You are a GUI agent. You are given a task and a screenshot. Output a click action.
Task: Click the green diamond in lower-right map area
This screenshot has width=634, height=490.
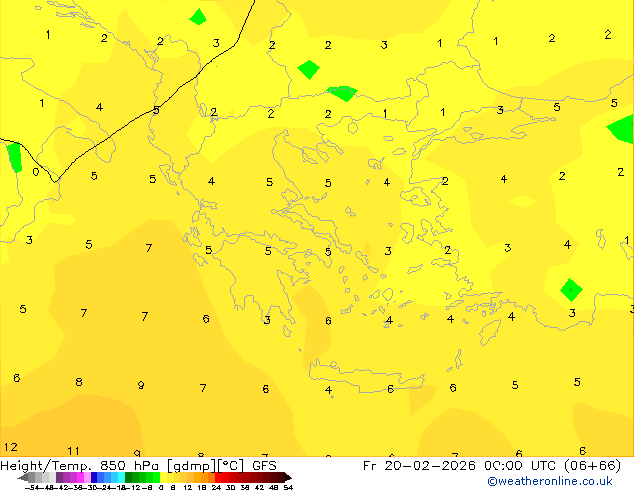click(x=571, y=290)
